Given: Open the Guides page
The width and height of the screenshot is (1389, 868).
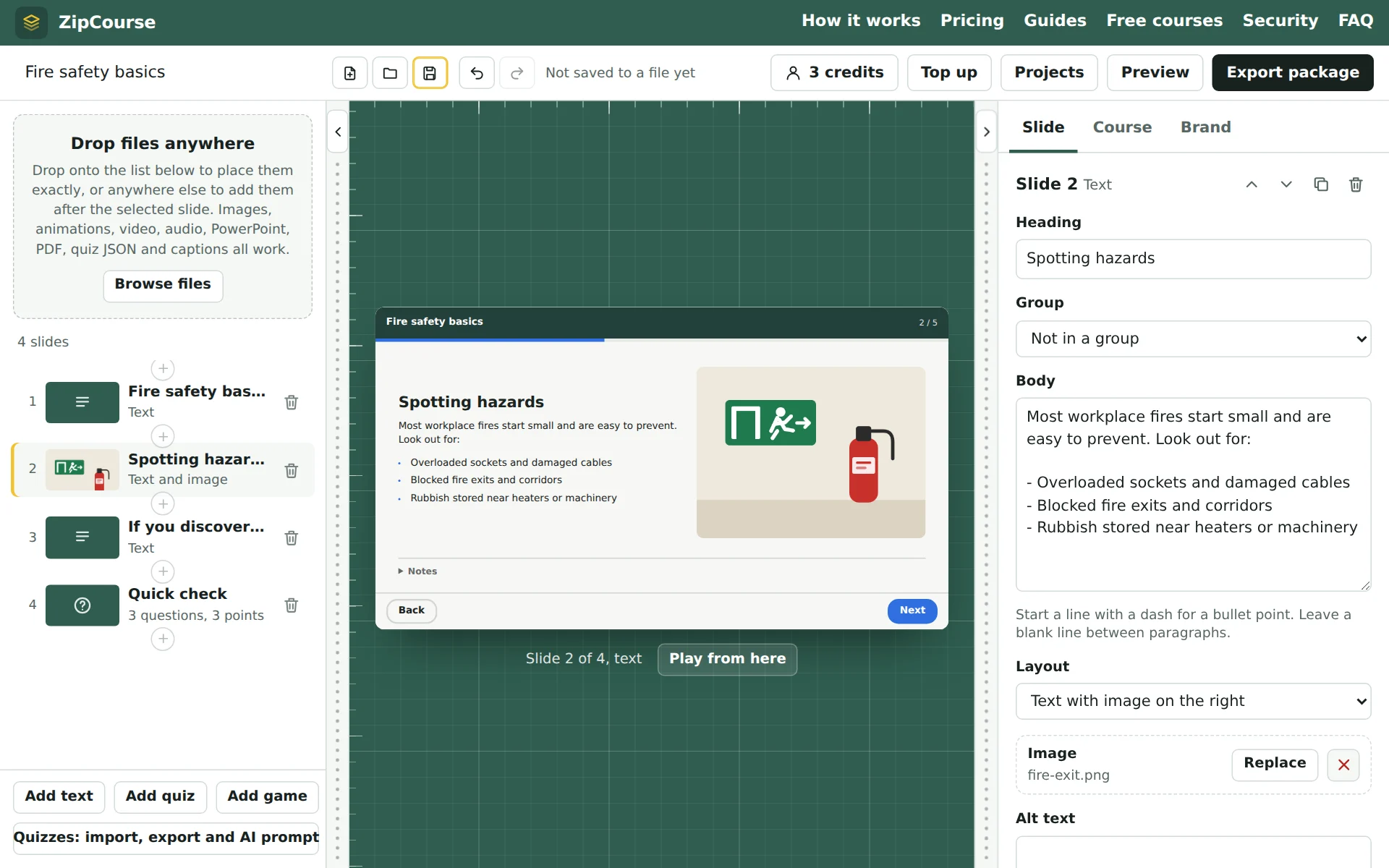Looking at the screenshot, I should (1055, 21).
